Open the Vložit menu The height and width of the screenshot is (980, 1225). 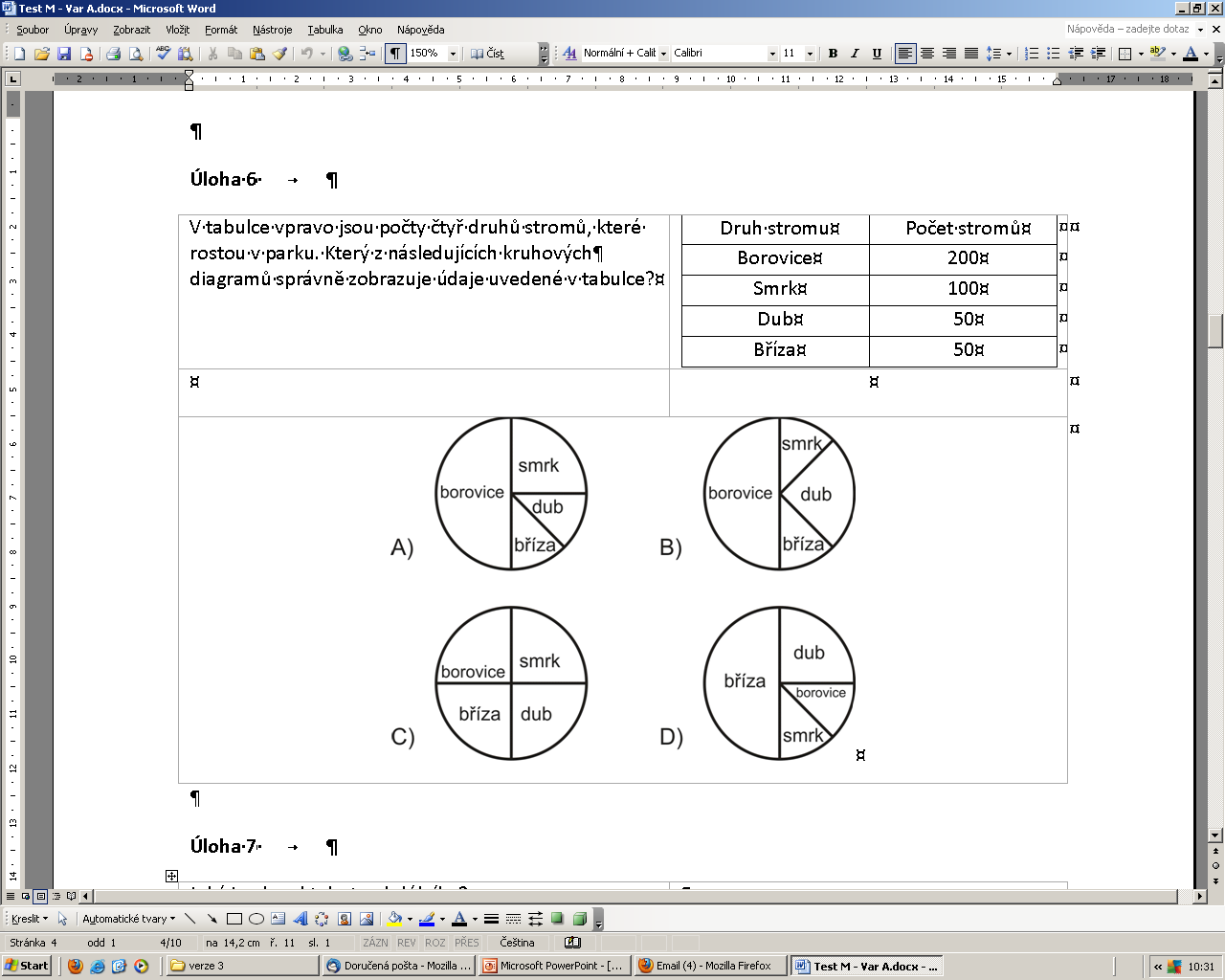pos(177,30)
